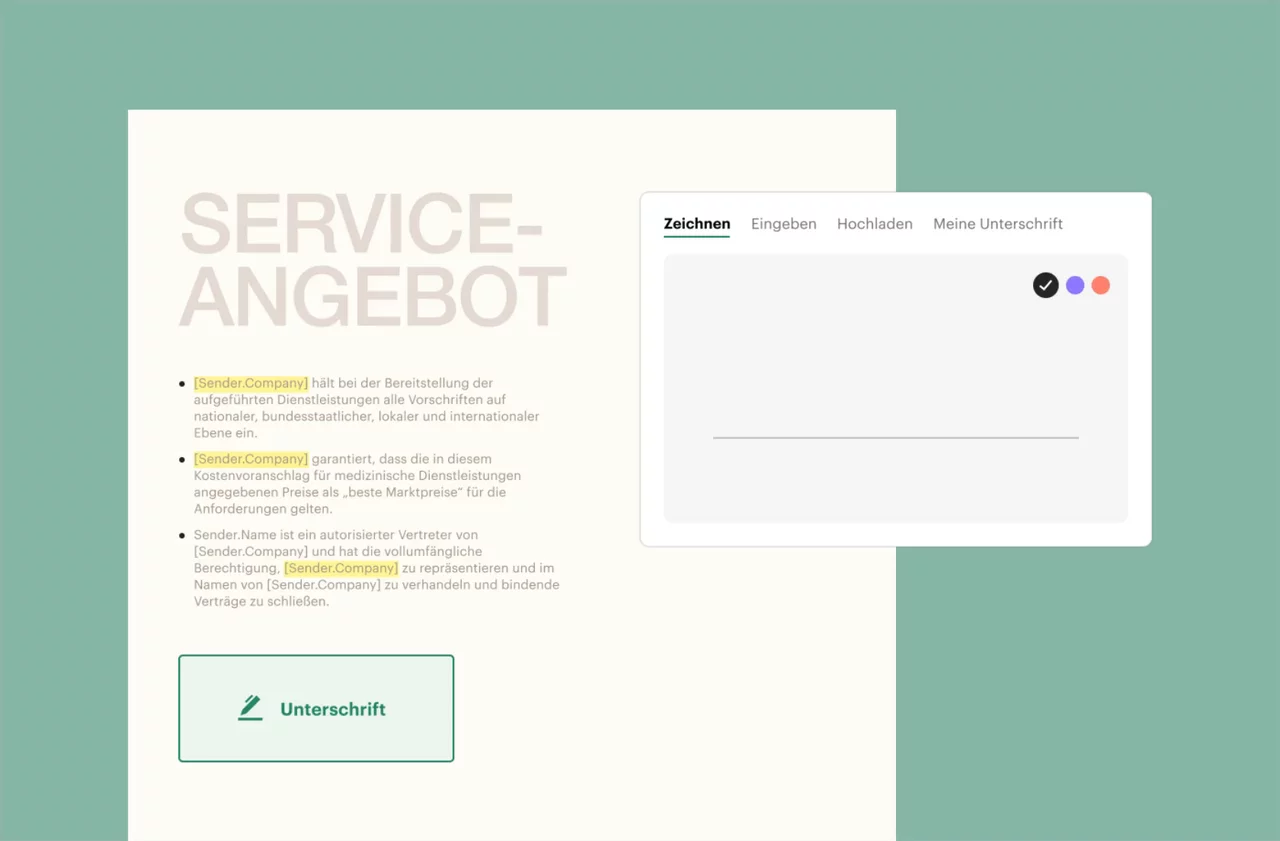1280x841 pixels.
Task: Choose the purple signature color
Action: [1075, 285]
